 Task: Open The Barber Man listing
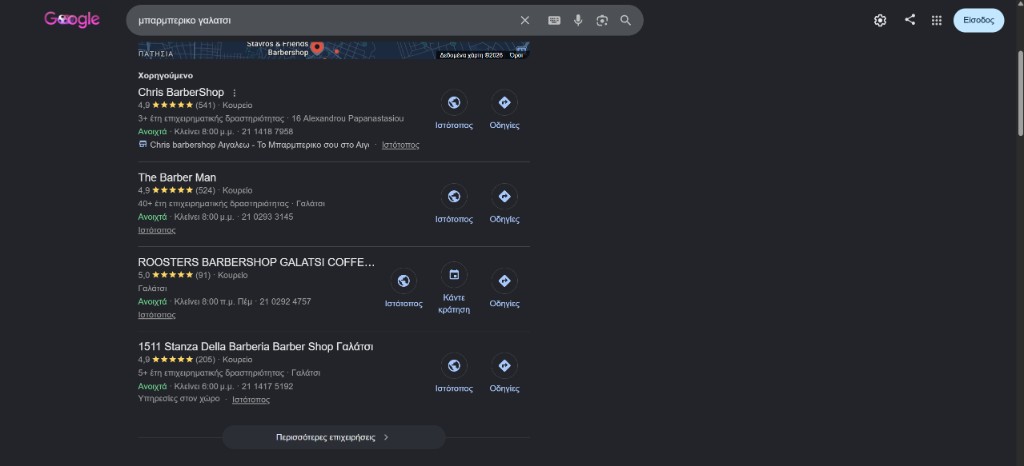(x=177, y=178)
